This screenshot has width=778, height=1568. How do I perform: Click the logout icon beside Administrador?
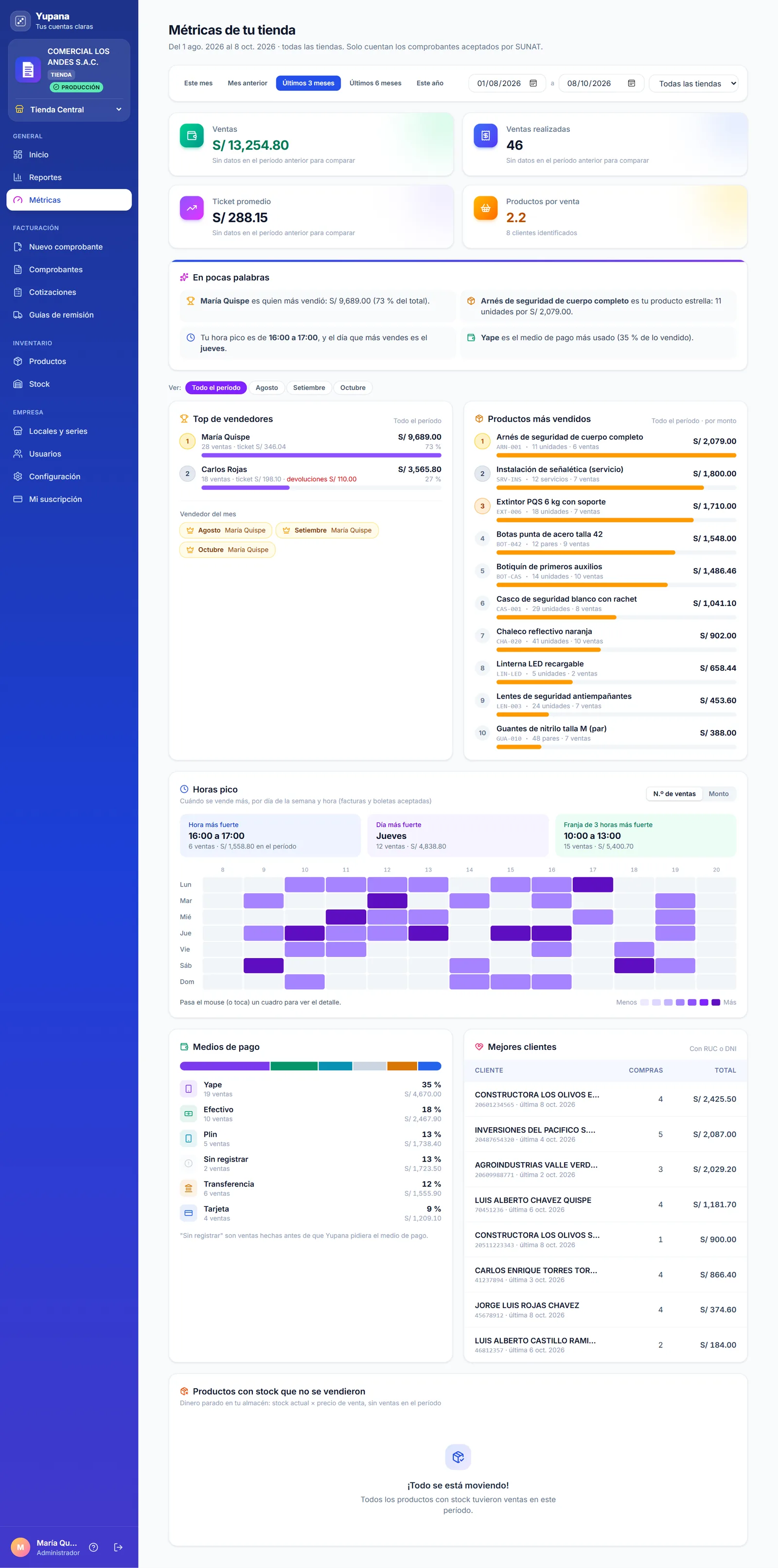click(118, 1547)
